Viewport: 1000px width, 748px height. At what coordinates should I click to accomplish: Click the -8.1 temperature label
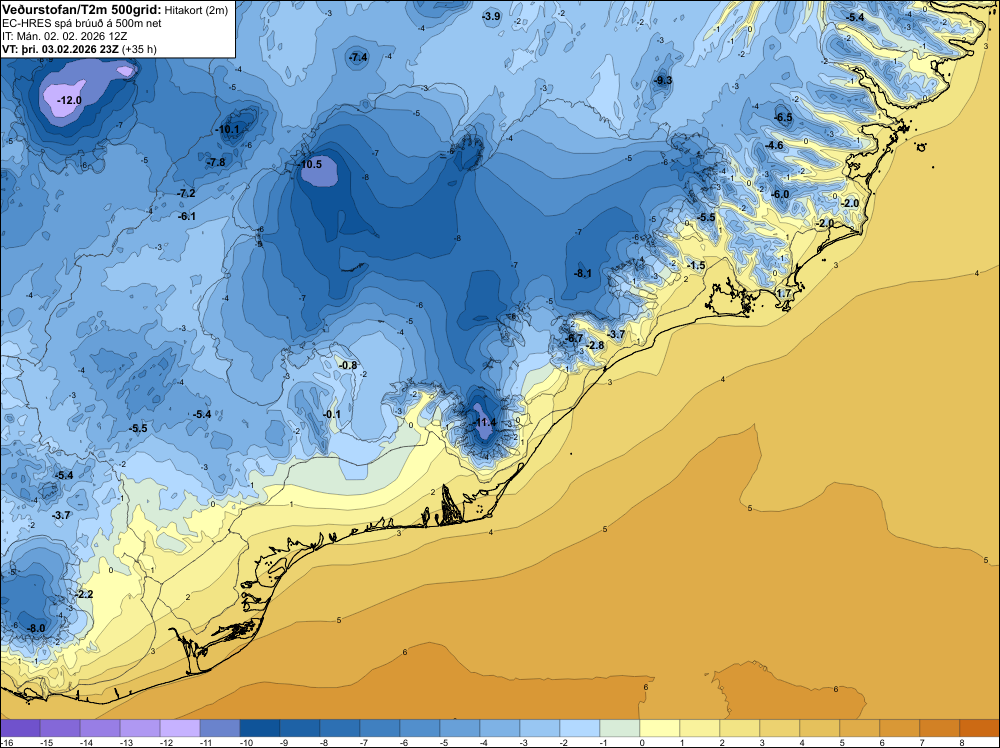click(x=582, y=273)
